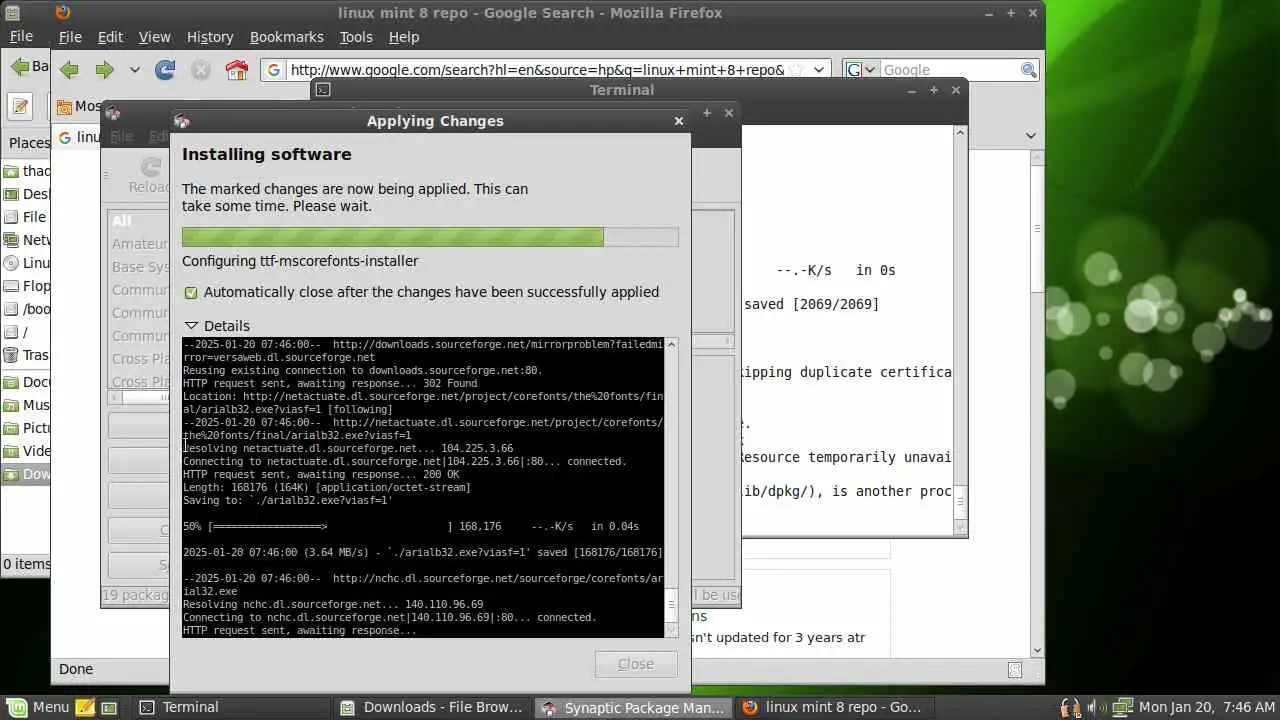The image size is (1280, 720).
Task: Switch to Synaptic Package Manager taskbar entry
Action: coord(633,707)
